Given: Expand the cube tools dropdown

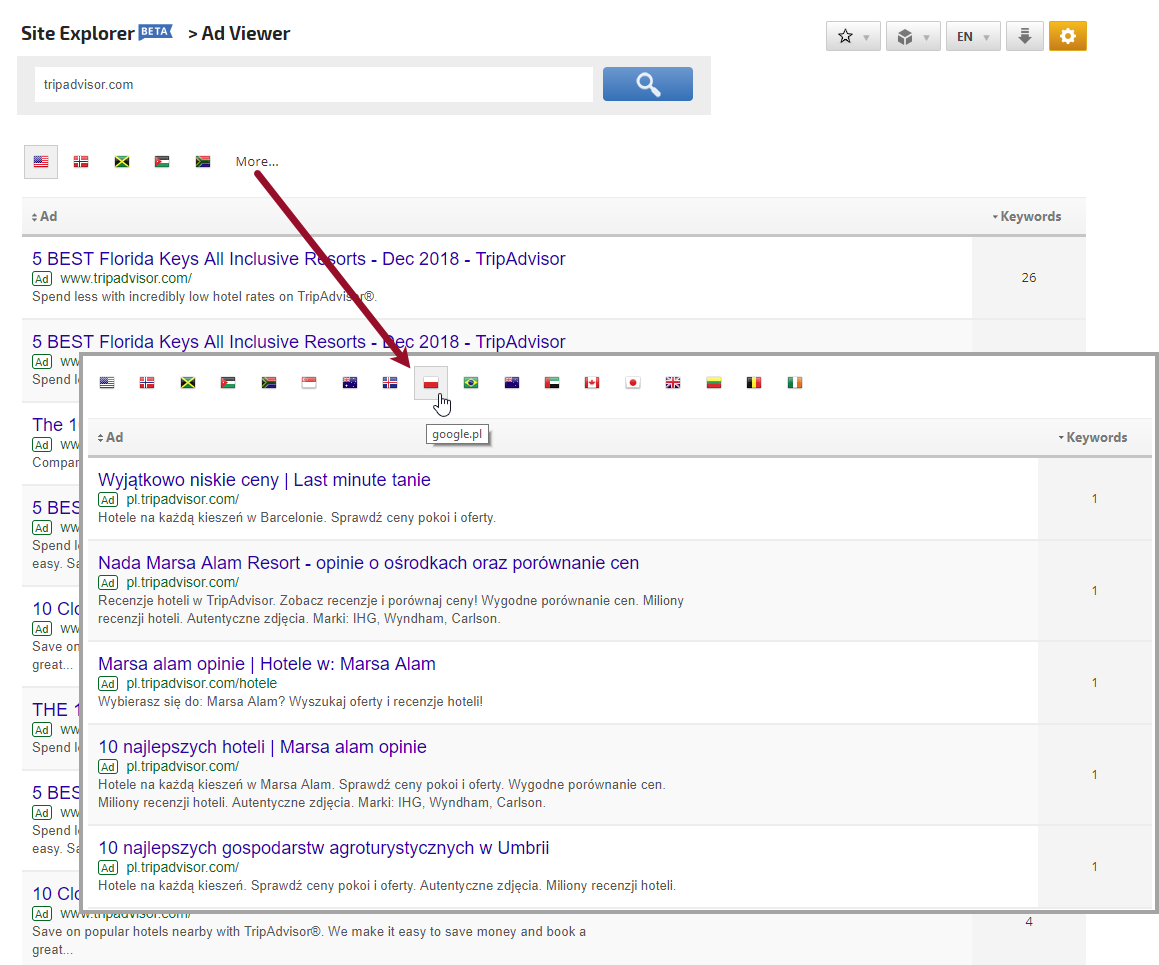Looking at the screenshot, I should [x=913, y=36].
